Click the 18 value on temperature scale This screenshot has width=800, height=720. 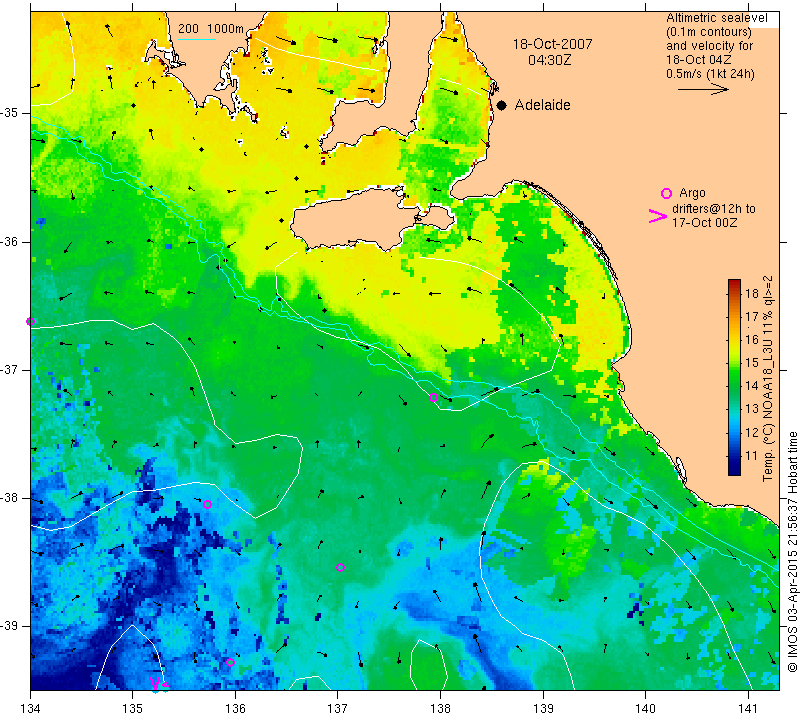tap(752, 293)
